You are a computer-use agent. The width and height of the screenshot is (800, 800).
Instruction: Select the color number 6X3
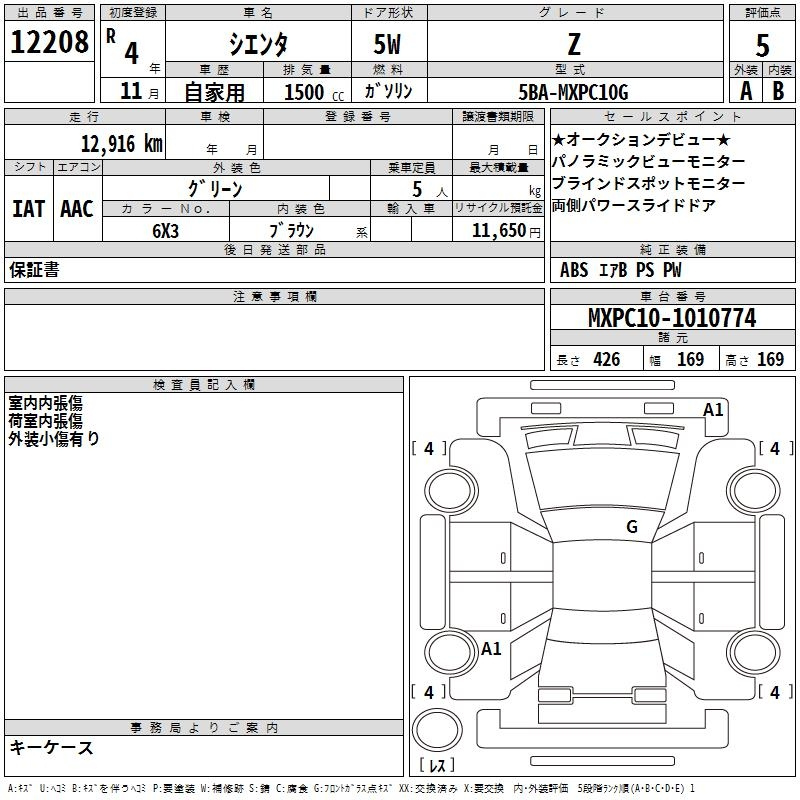pos(165,230)
